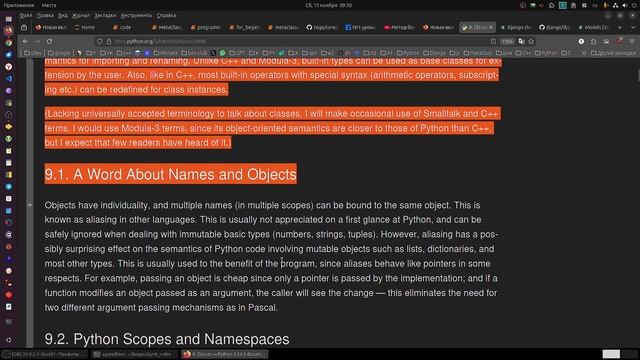Screen dimensions: 640x360
Task: Click the '9.1. A Word About Names and Objects' heading
Action: coord(171,174)
